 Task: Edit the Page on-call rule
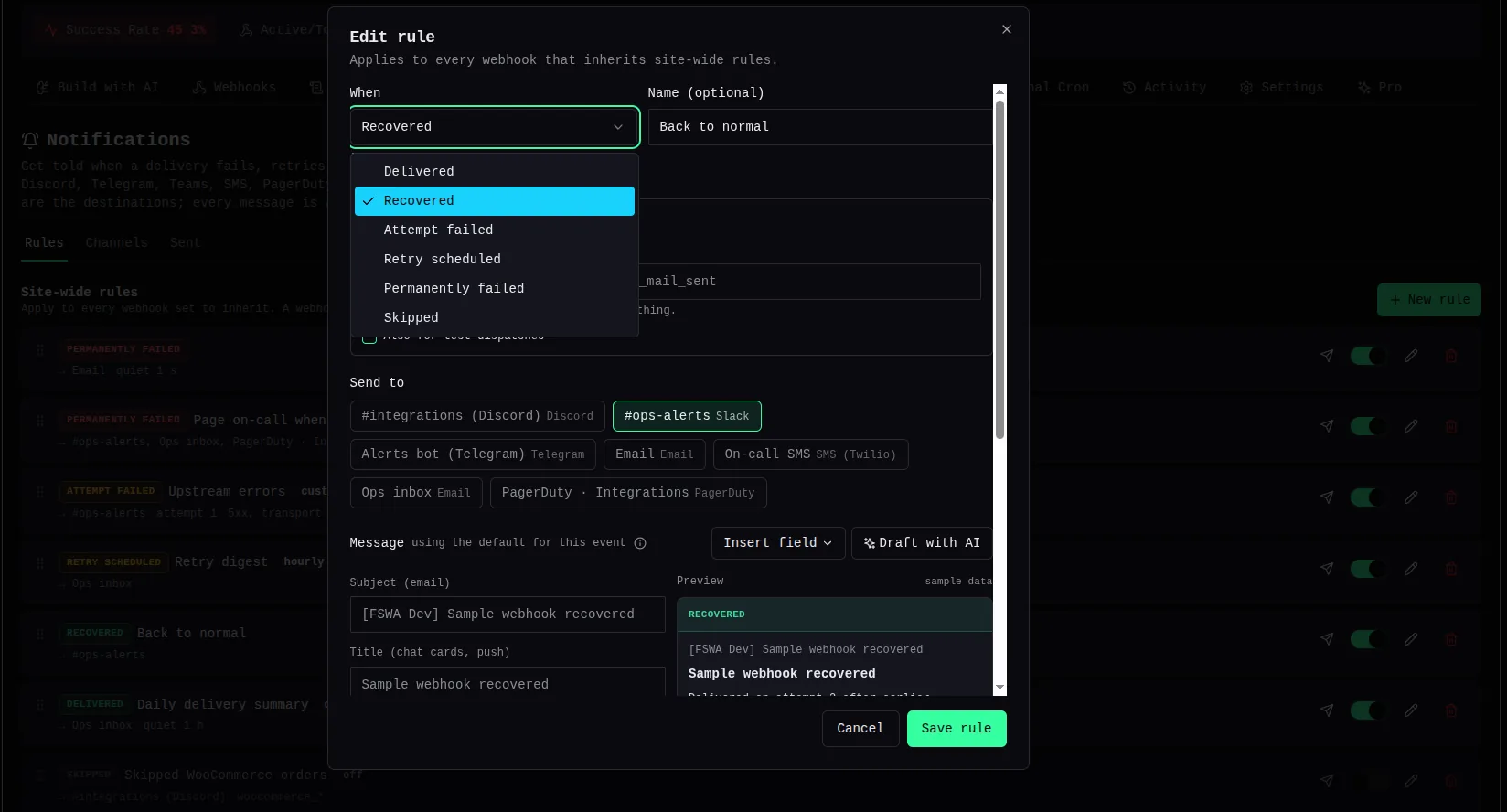[x=1411, y=426]
